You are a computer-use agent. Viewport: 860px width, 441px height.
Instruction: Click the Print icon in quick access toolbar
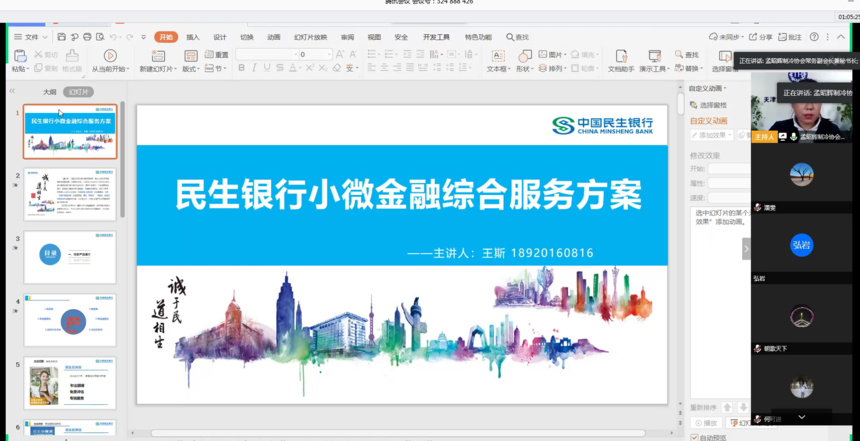click(x=87, y=37)
